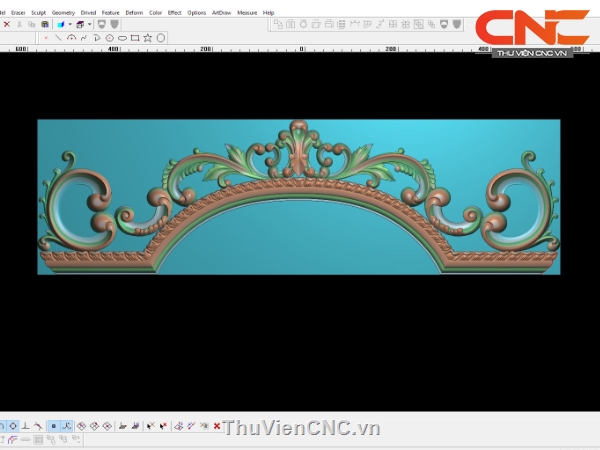Open the window layout dropdown arrow

click(x=90, y=24)
